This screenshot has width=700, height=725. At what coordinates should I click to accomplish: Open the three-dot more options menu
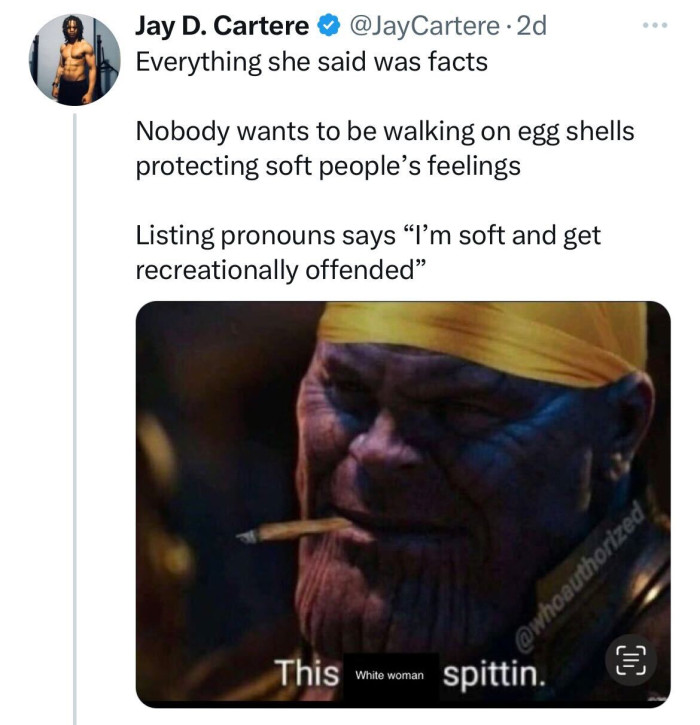coord(655,25)
